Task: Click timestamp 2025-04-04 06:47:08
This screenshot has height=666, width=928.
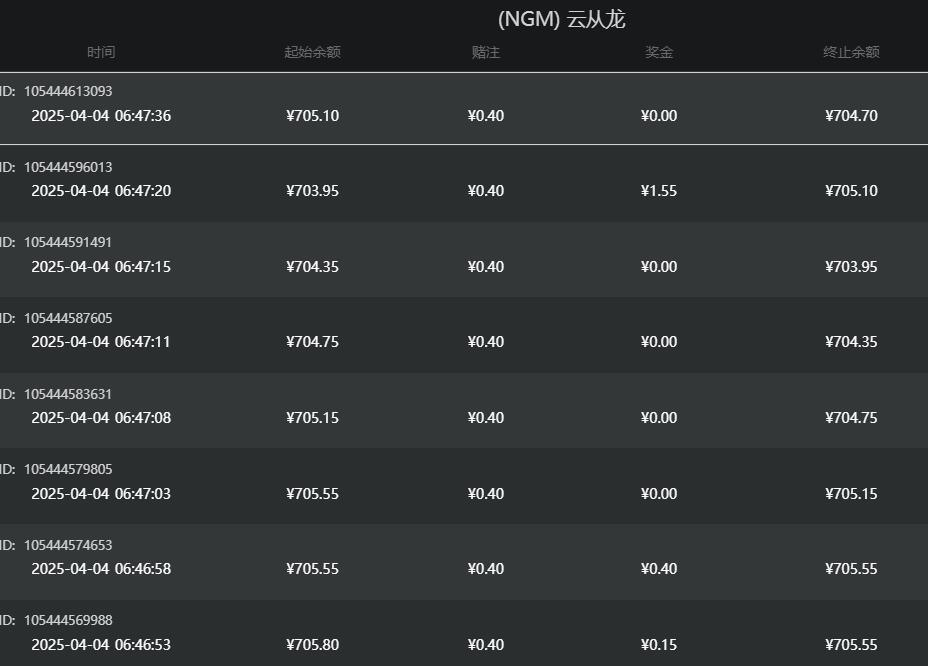Action: coord(101,418)
